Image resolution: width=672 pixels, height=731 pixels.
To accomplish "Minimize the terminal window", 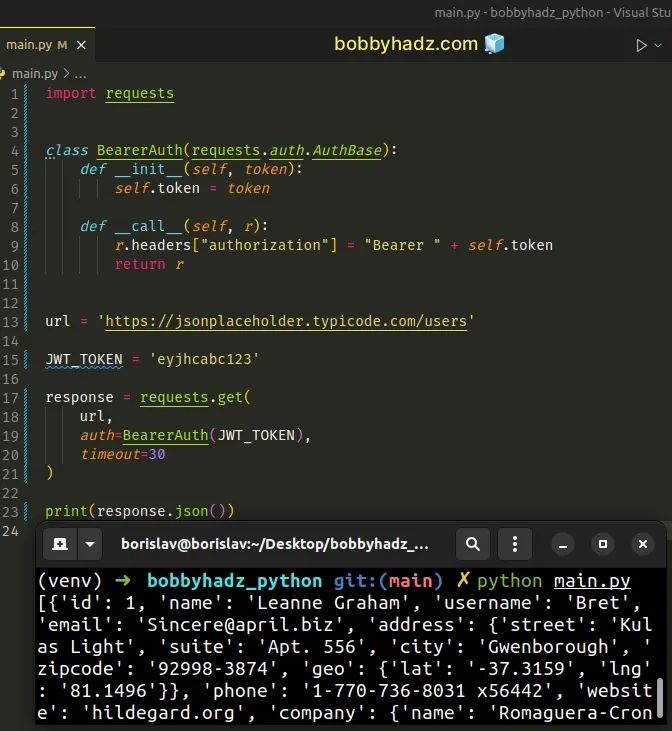I will click(563, 545).
